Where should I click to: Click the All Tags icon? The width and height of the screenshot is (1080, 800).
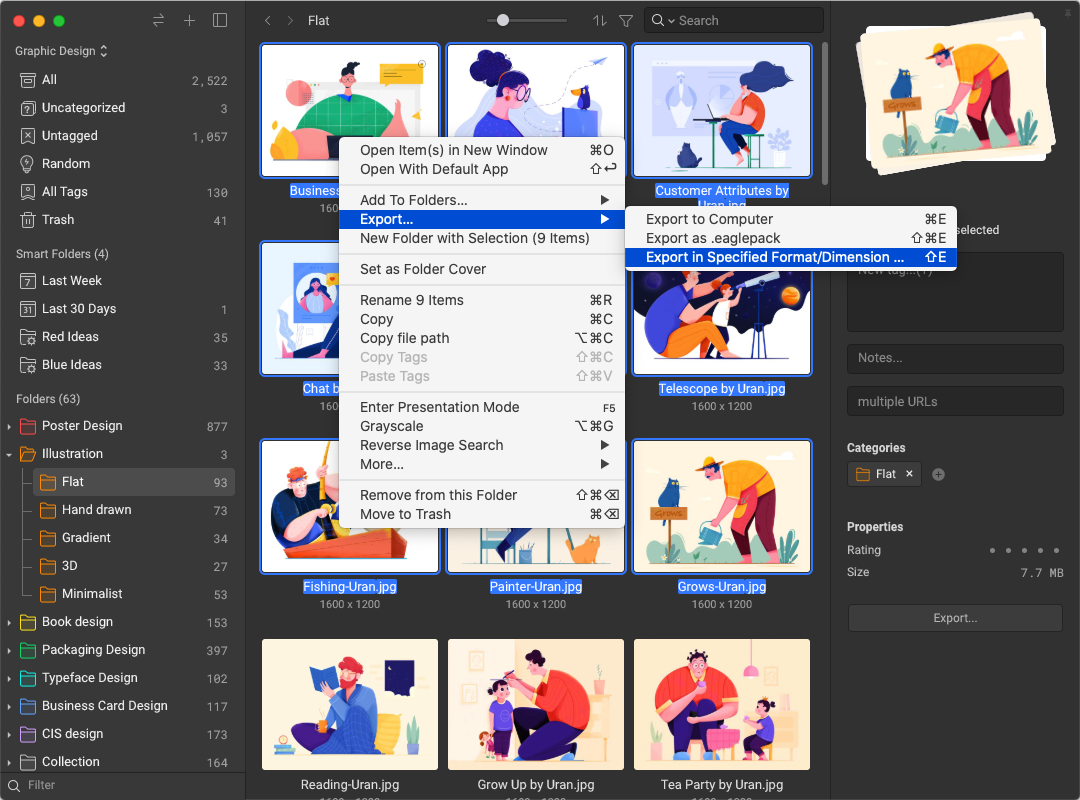(x=28, y=192)
